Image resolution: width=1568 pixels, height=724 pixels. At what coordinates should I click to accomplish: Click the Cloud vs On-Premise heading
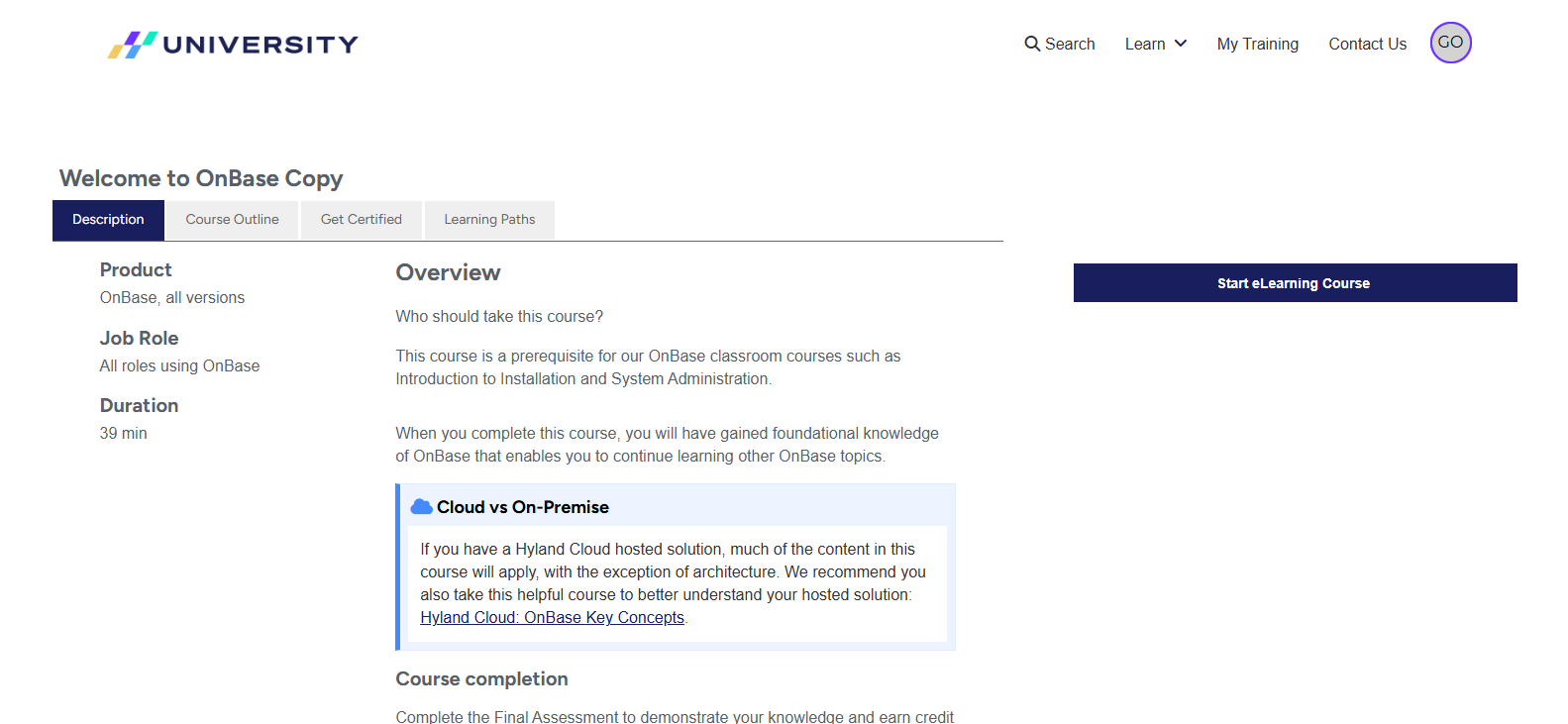click(523, 507)
